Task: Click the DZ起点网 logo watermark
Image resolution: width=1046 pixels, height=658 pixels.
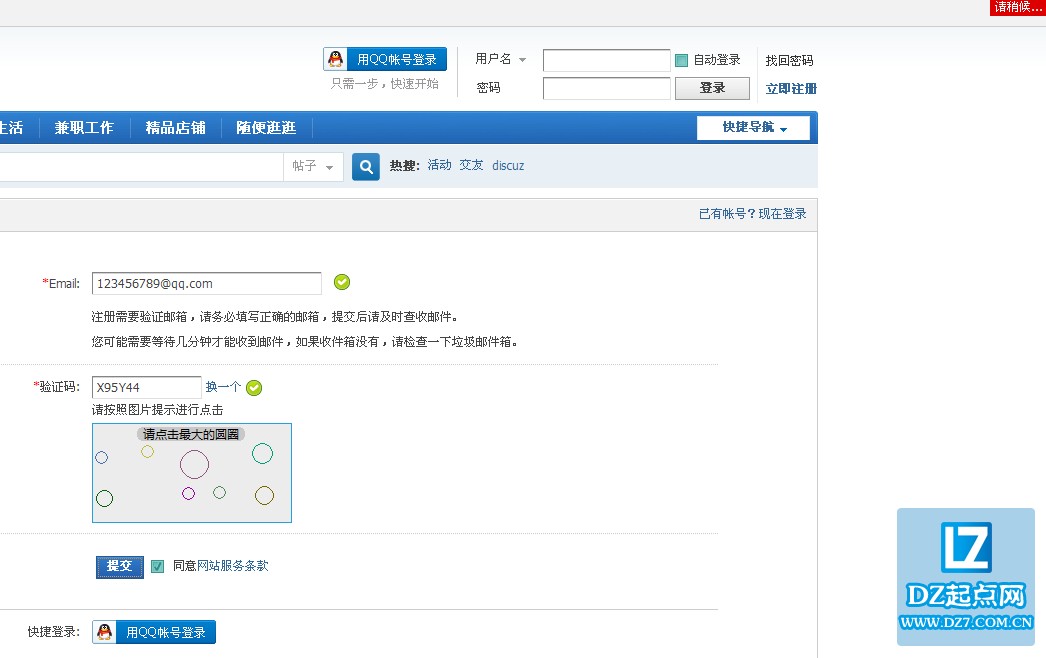Action: coord(964,577)
